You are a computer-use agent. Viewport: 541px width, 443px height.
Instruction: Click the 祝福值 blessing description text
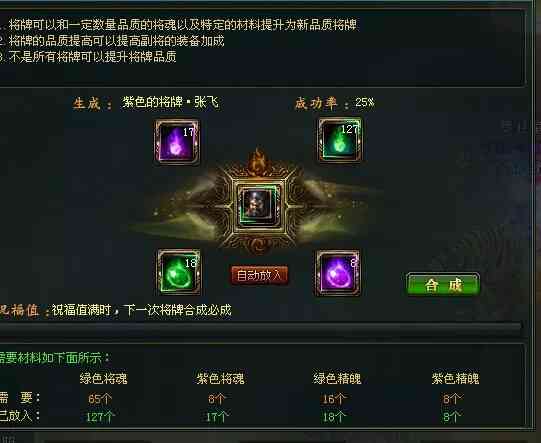141,310
